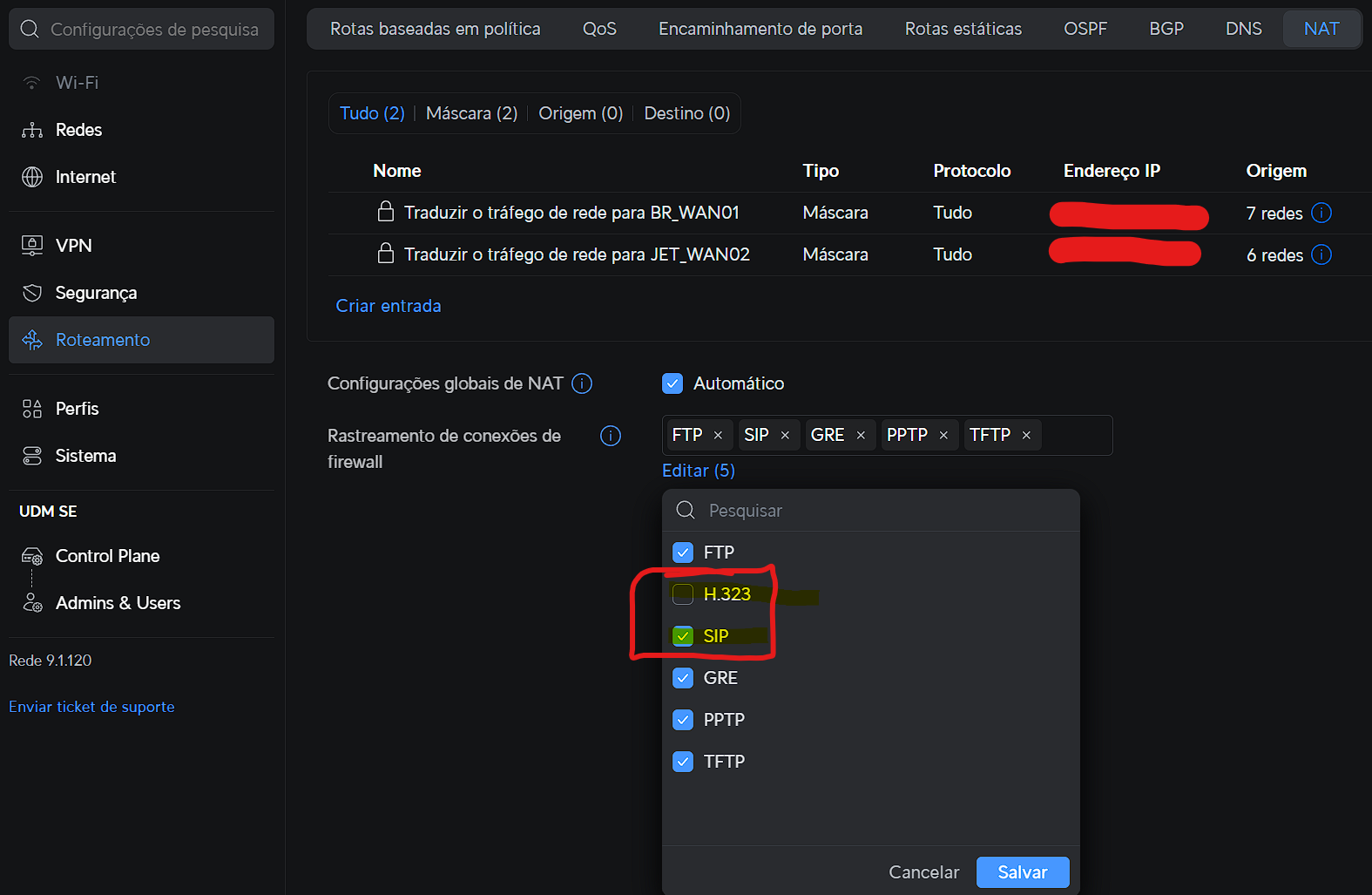The width and height of the screenshot is (1372, 895).
Task: Show info for Rastreamento de conexões de firewall
Action: coord(611,436)
